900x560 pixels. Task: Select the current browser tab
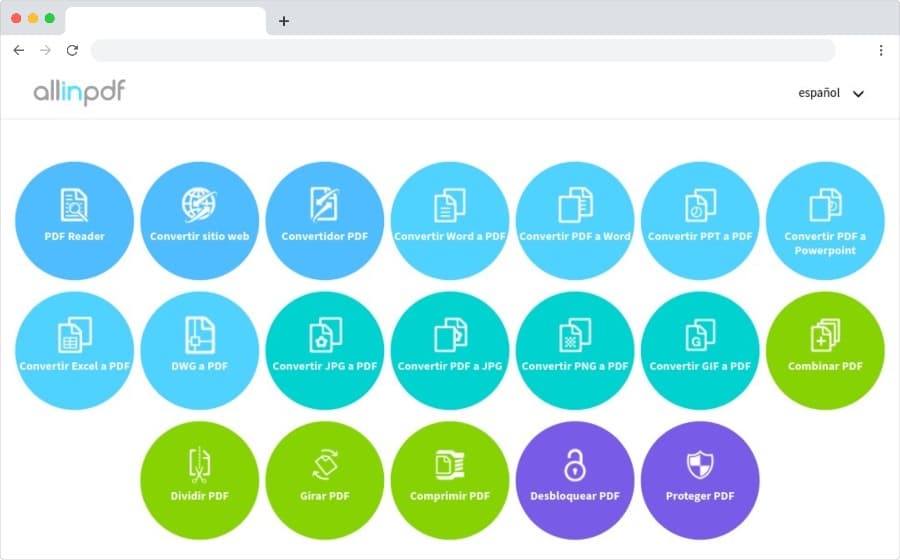click(166, 21)
